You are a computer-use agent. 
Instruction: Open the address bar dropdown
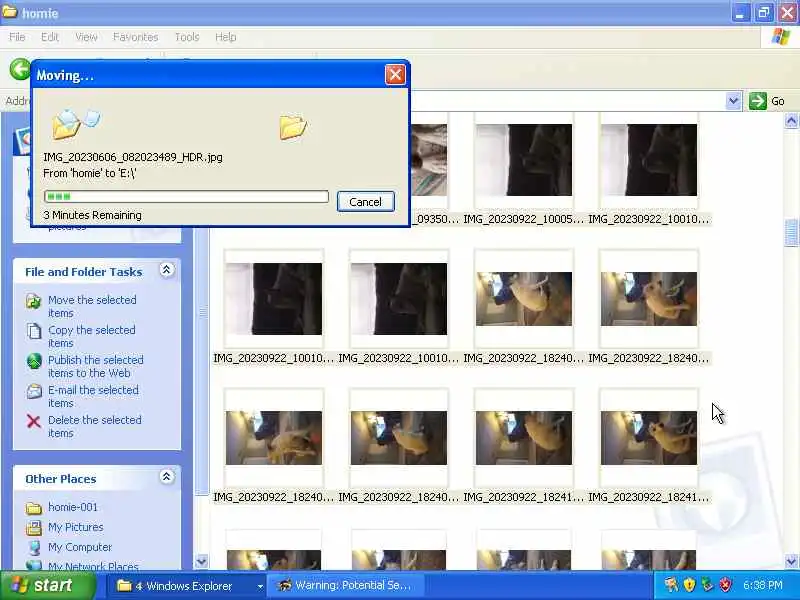tap(733, 101)
